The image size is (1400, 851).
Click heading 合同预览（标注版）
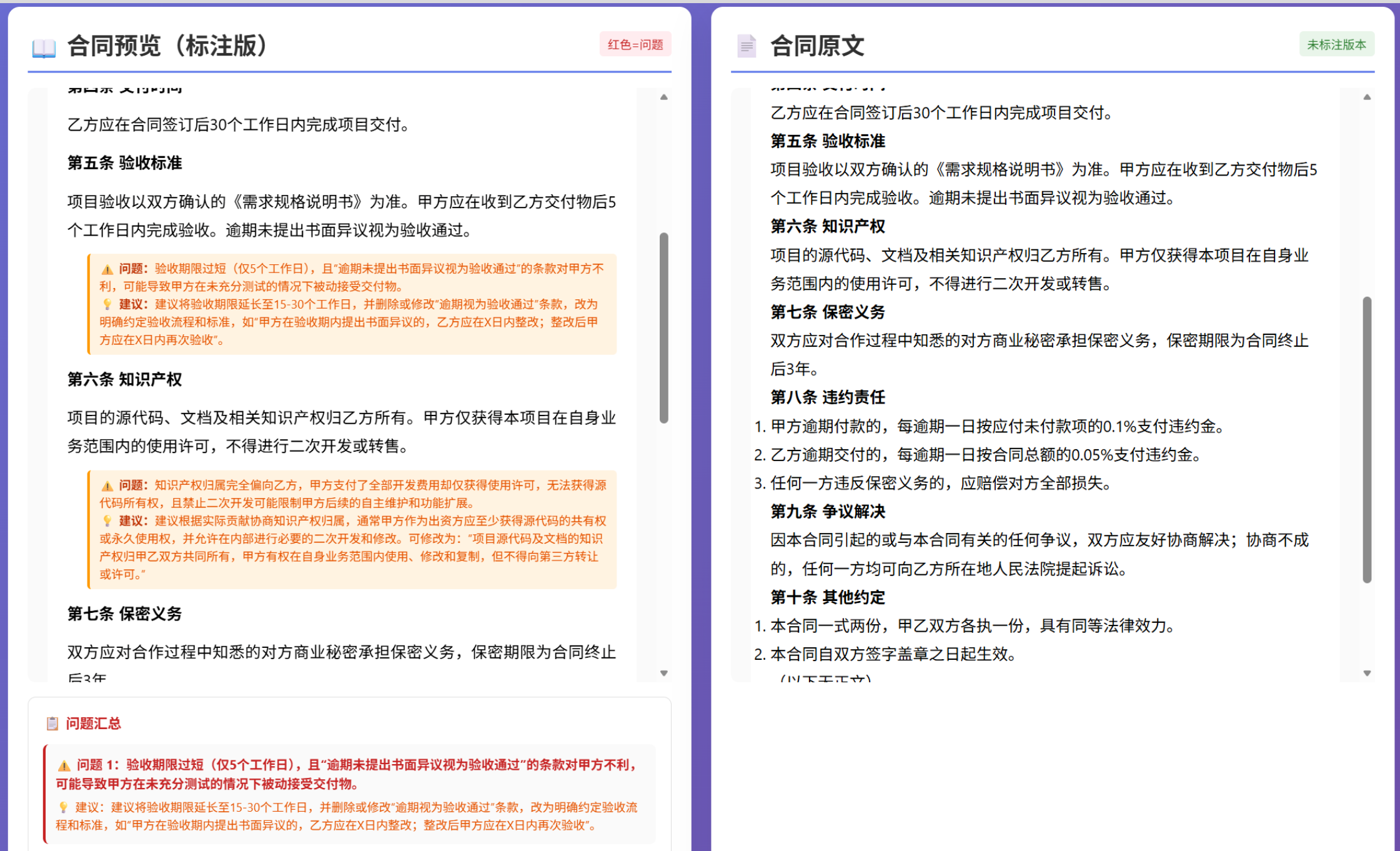(x=167, y=46)
